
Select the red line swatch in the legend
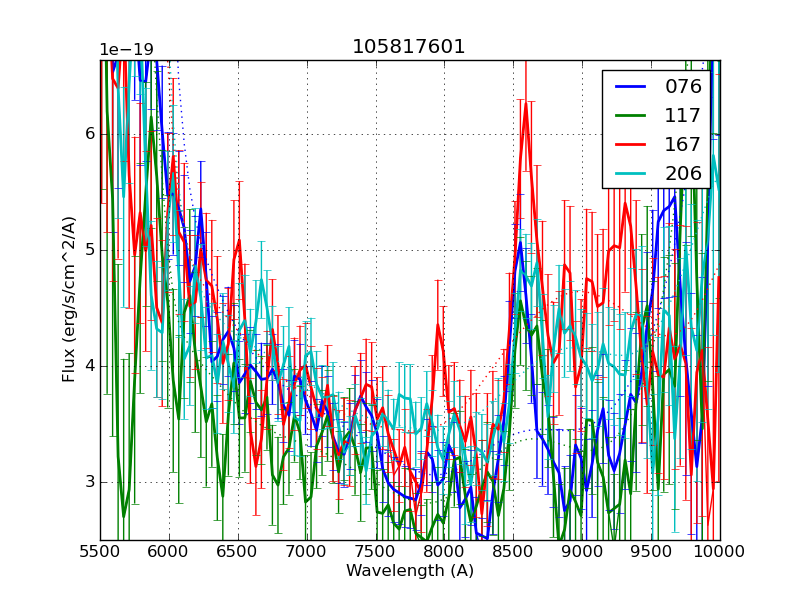coord(628,144)
